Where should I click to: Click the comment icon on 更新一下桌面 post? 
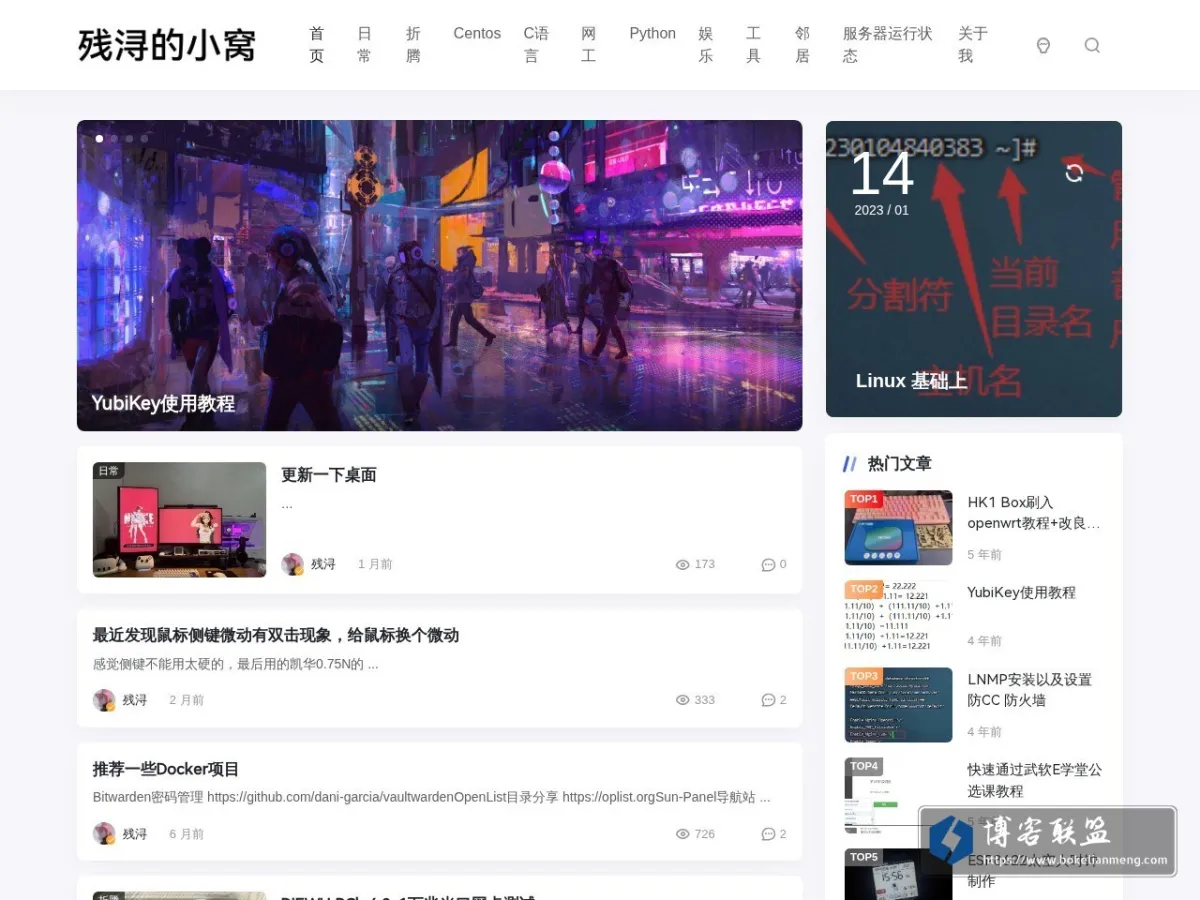point(768,565)
